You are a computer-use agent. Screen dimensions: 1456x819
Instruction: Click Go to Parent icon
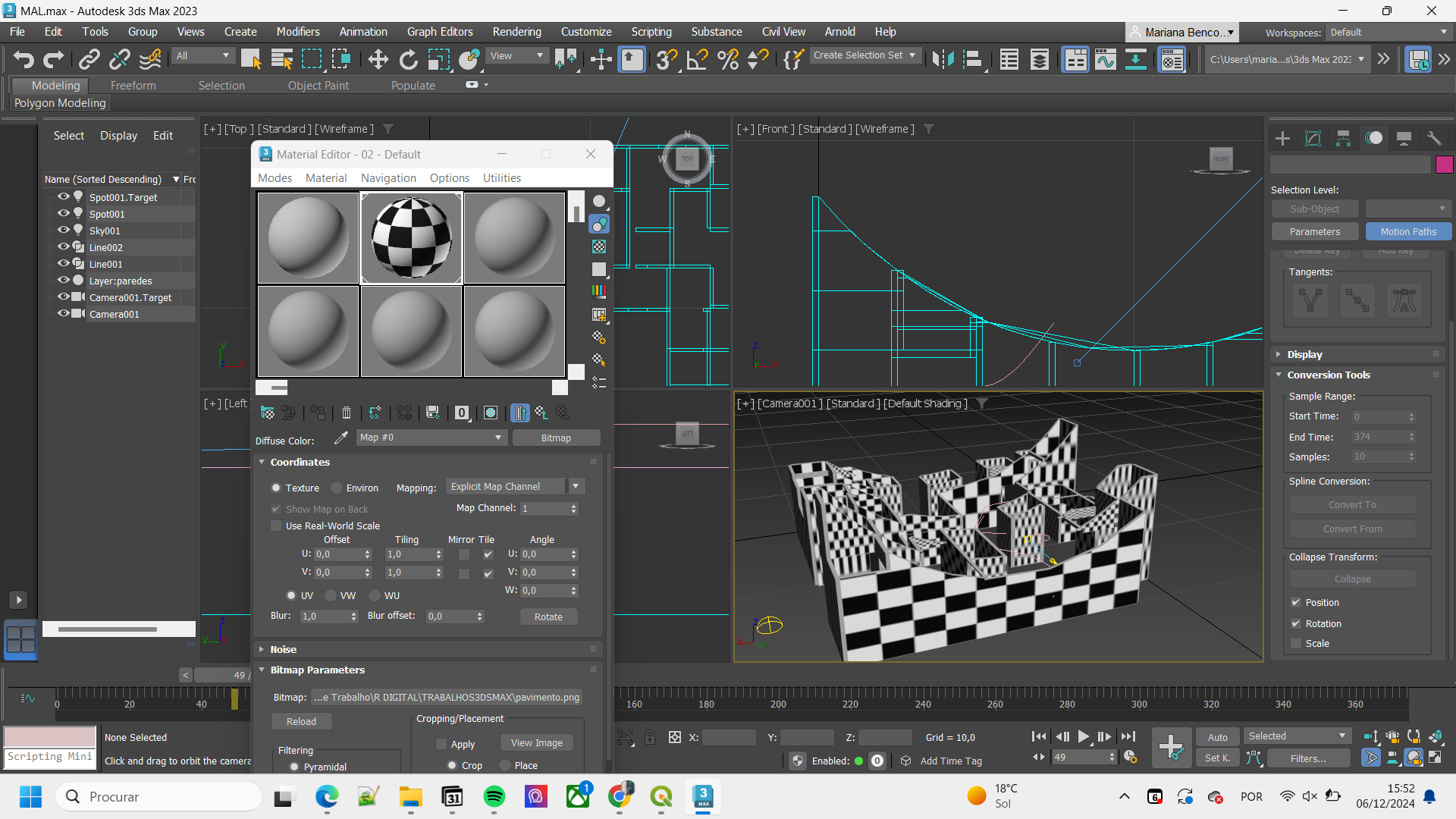point(541,413)
